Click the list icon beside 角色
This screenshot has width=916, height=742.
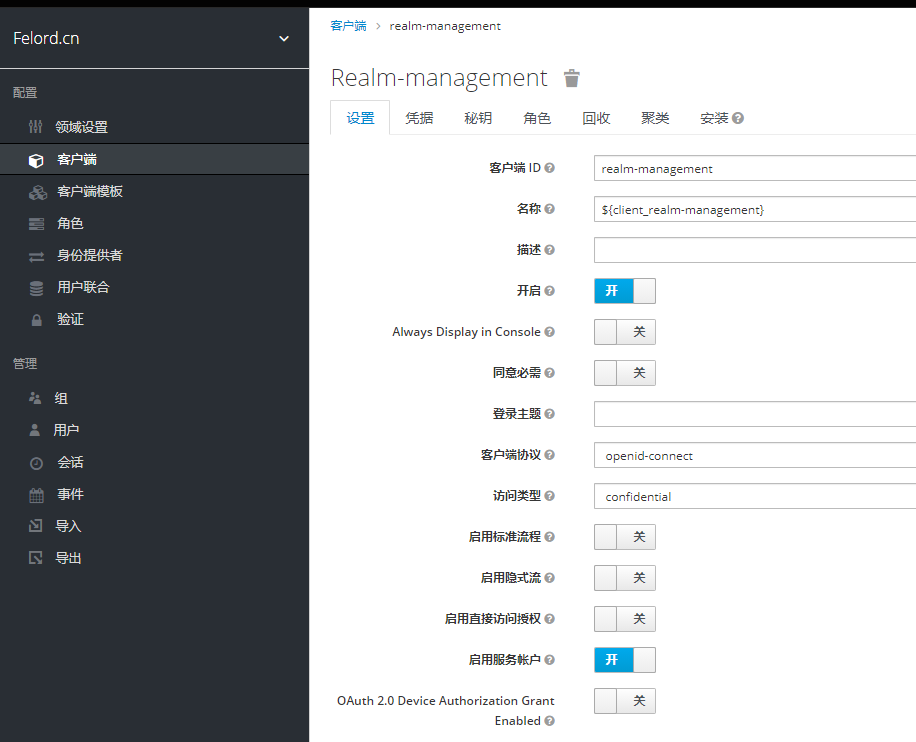pos(36,224)
